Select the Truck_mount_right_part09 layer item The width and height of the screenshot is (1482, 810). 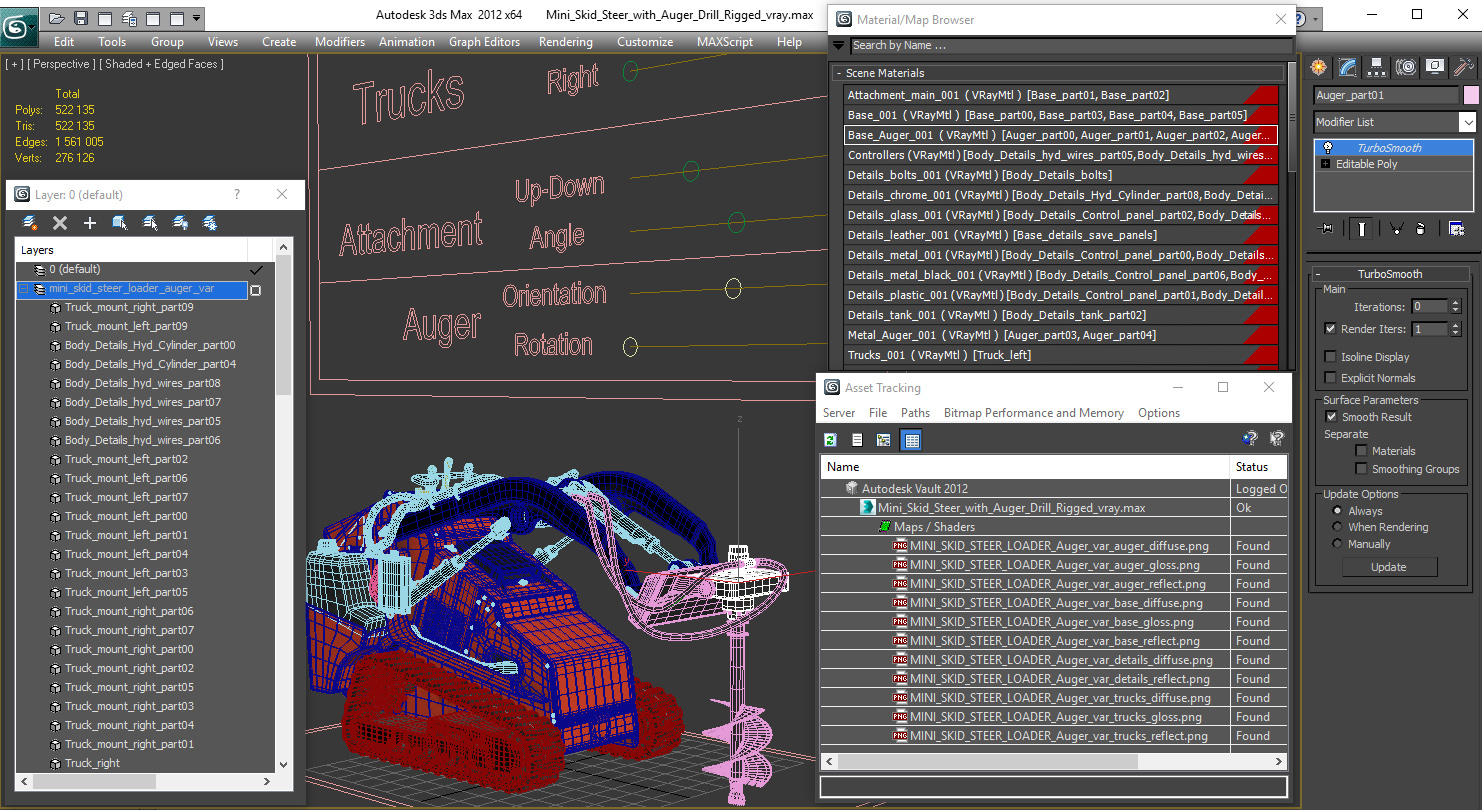[129, 307]
